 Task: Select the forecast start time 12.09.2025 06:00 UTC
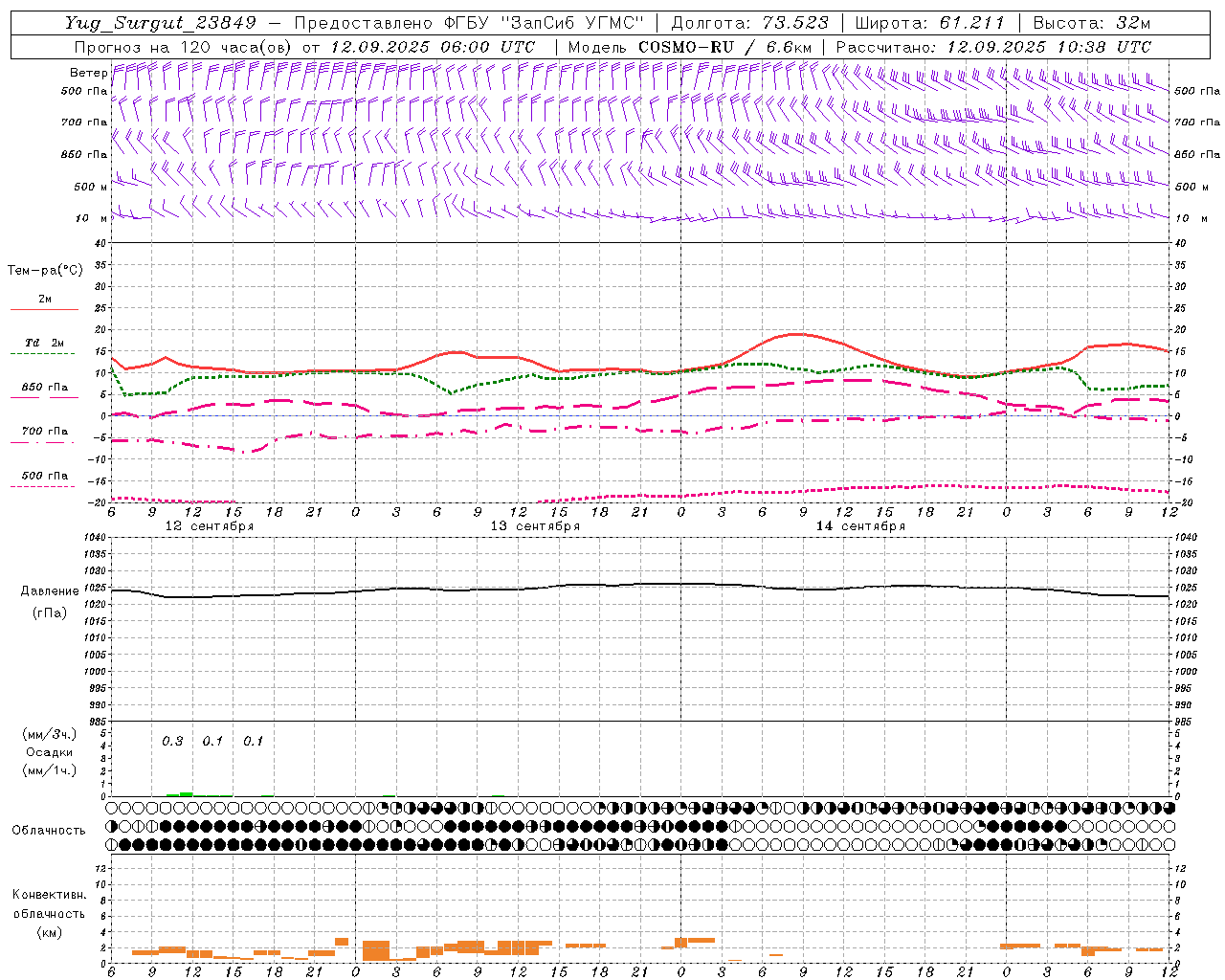click(x=432, y=47)
